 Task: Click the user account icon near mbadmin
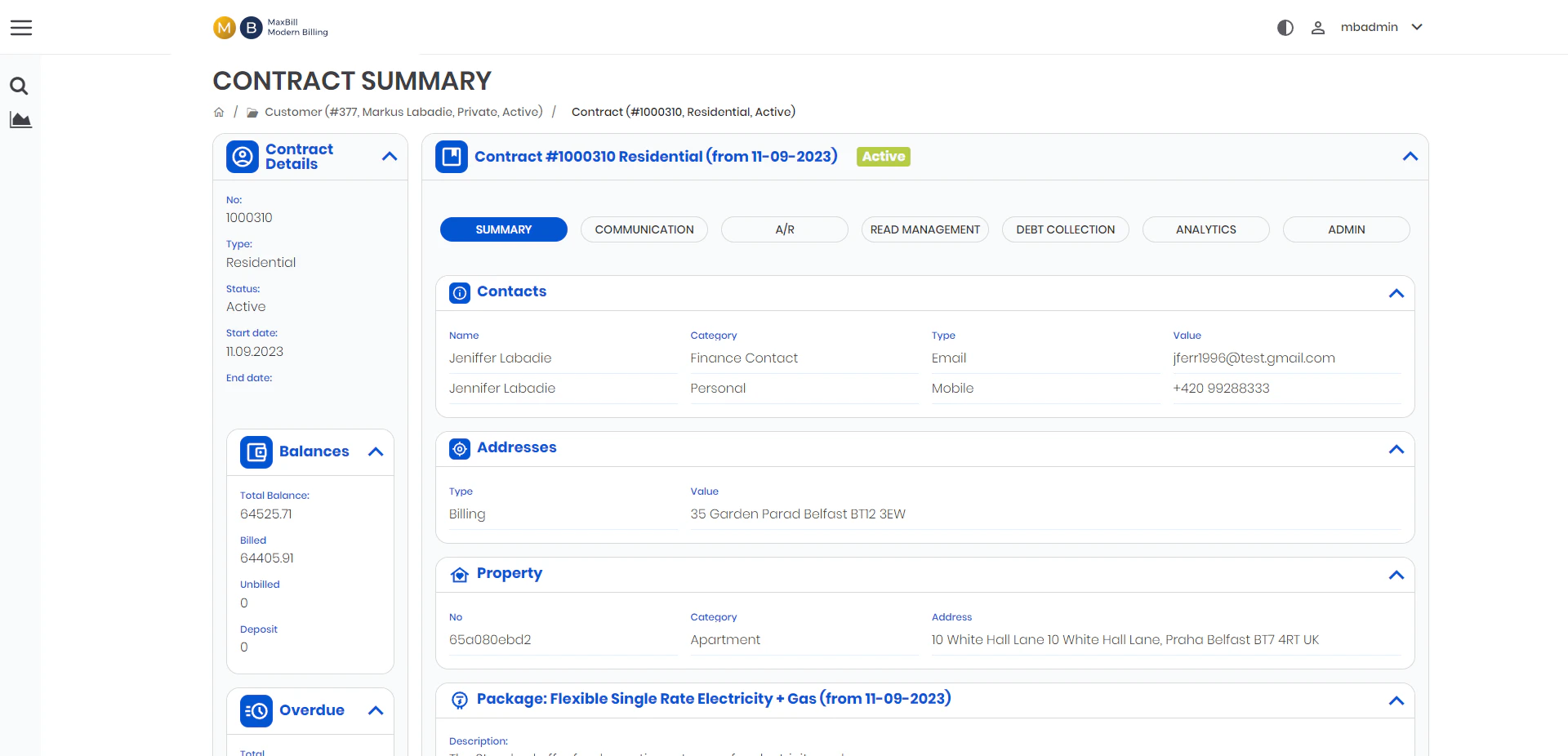coord(1317,27)
